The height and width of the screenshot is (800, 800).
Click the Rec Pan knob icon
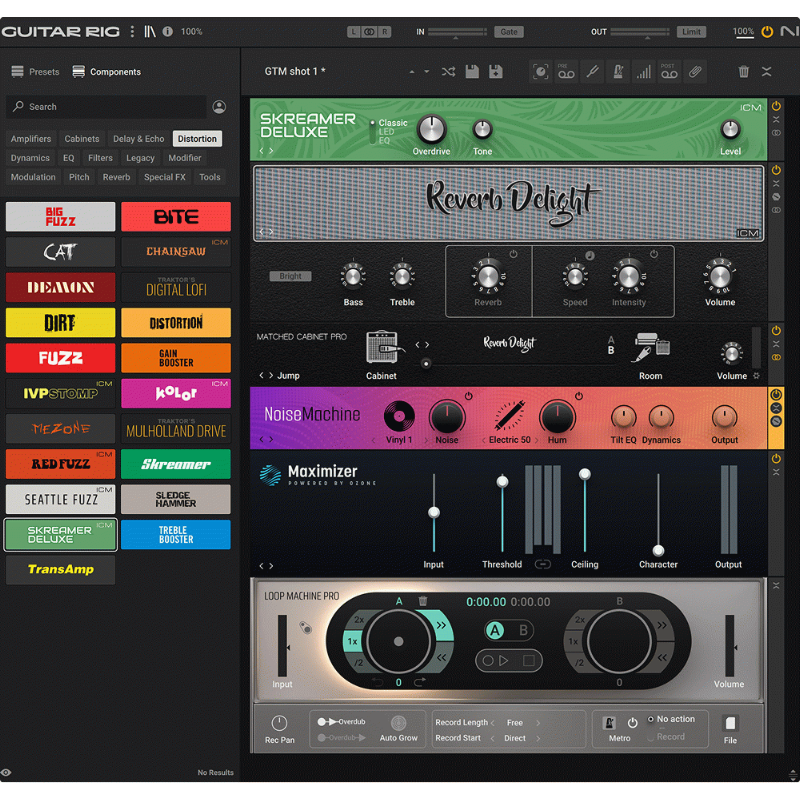[279, 723]
